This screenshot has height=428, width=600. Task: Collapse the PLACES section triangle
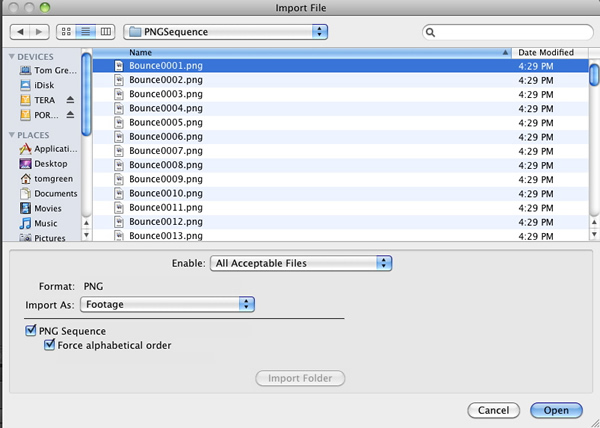(11, 135)
